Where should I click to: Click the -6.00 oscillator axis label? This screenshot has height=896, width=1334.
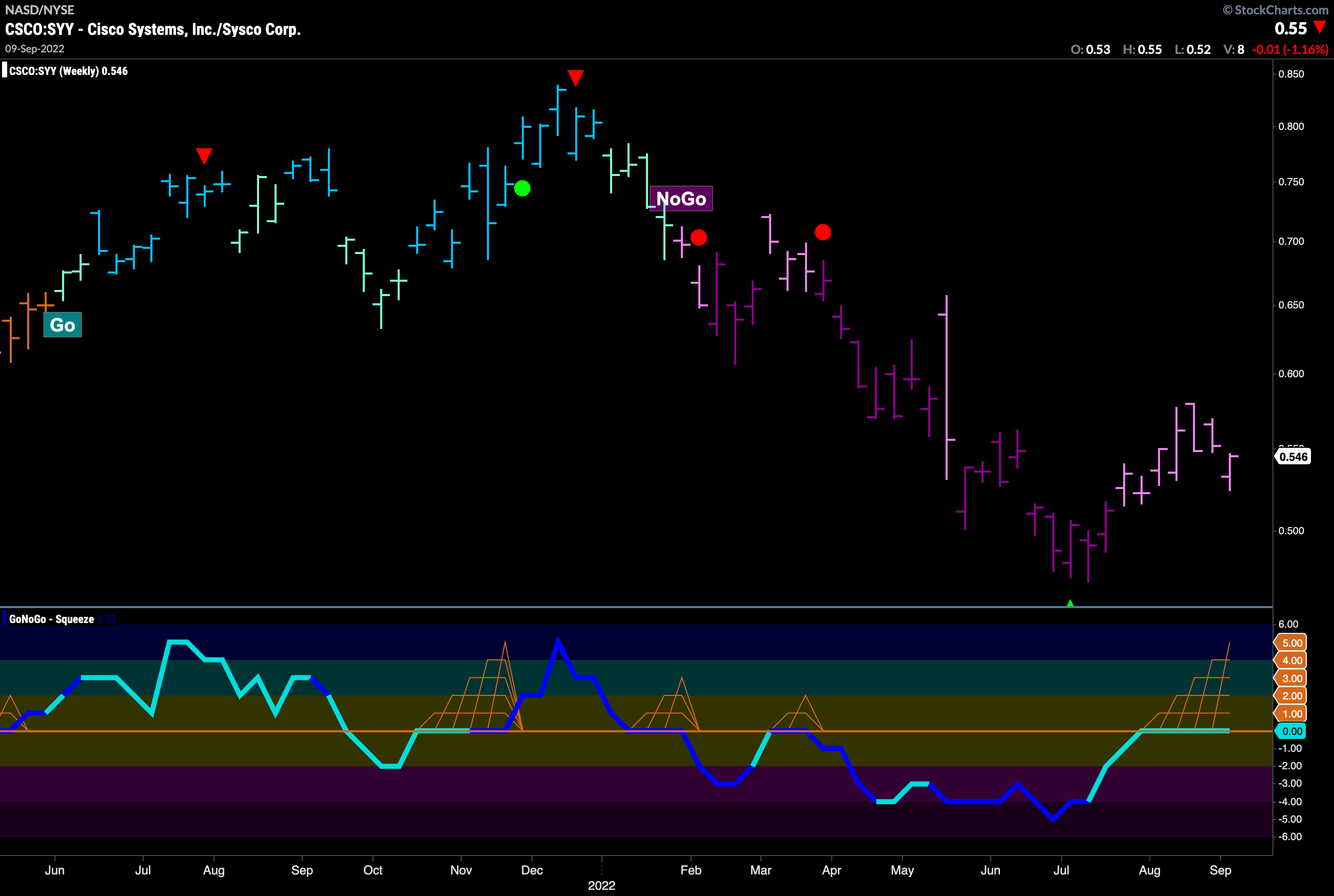pos(1289,836)
